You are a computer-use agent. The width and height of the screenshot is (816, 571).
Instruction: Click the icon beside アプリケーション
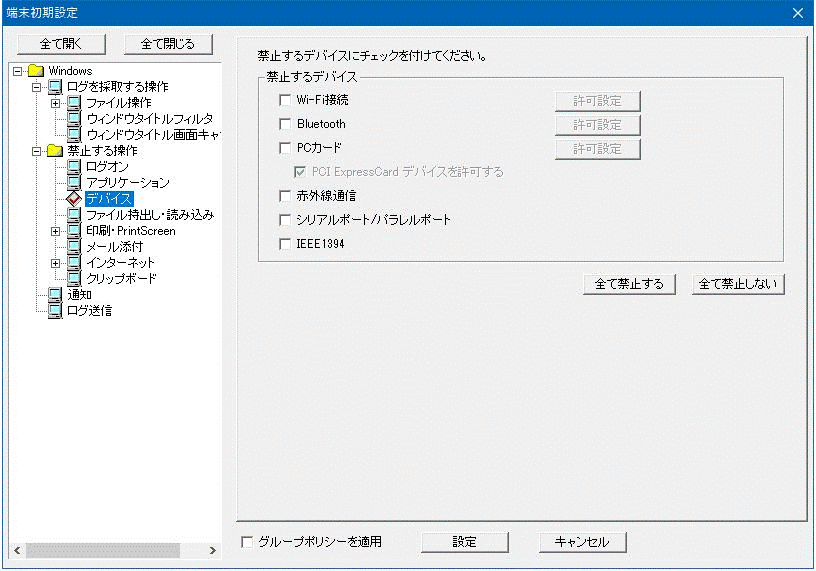pyautogui.click(x=74, y=183)
